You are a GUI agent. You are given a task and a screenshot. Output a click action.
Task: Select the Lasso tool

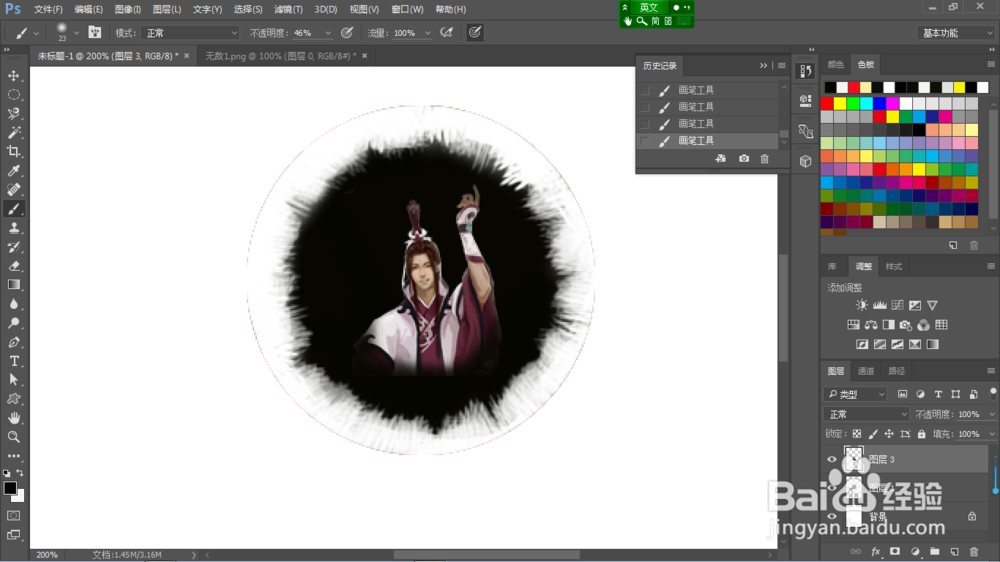(13, 114)
